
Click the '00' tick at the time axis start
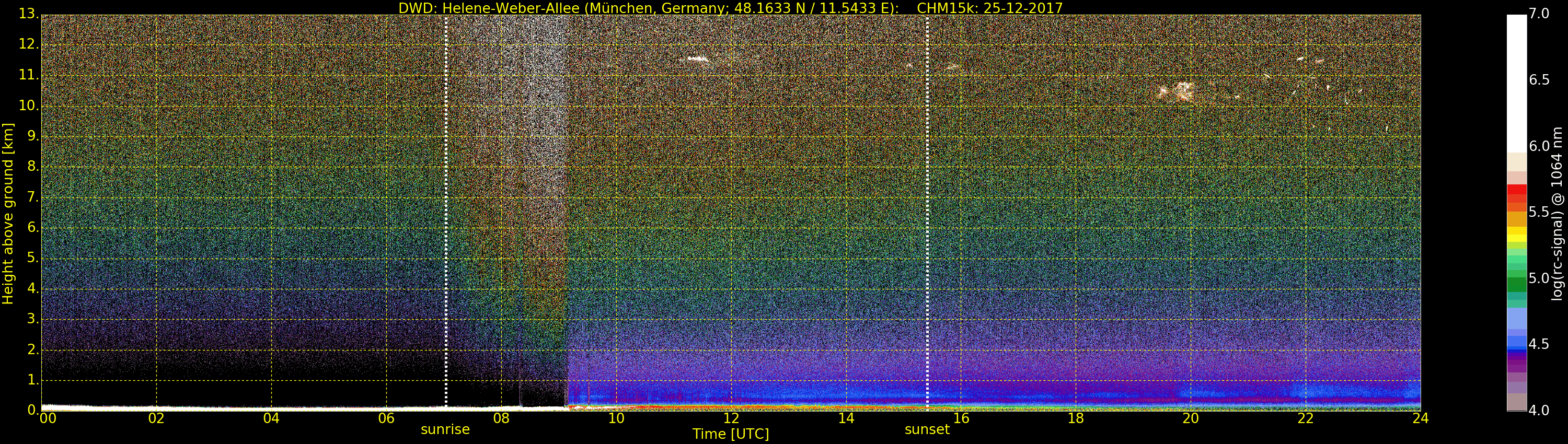48,418
